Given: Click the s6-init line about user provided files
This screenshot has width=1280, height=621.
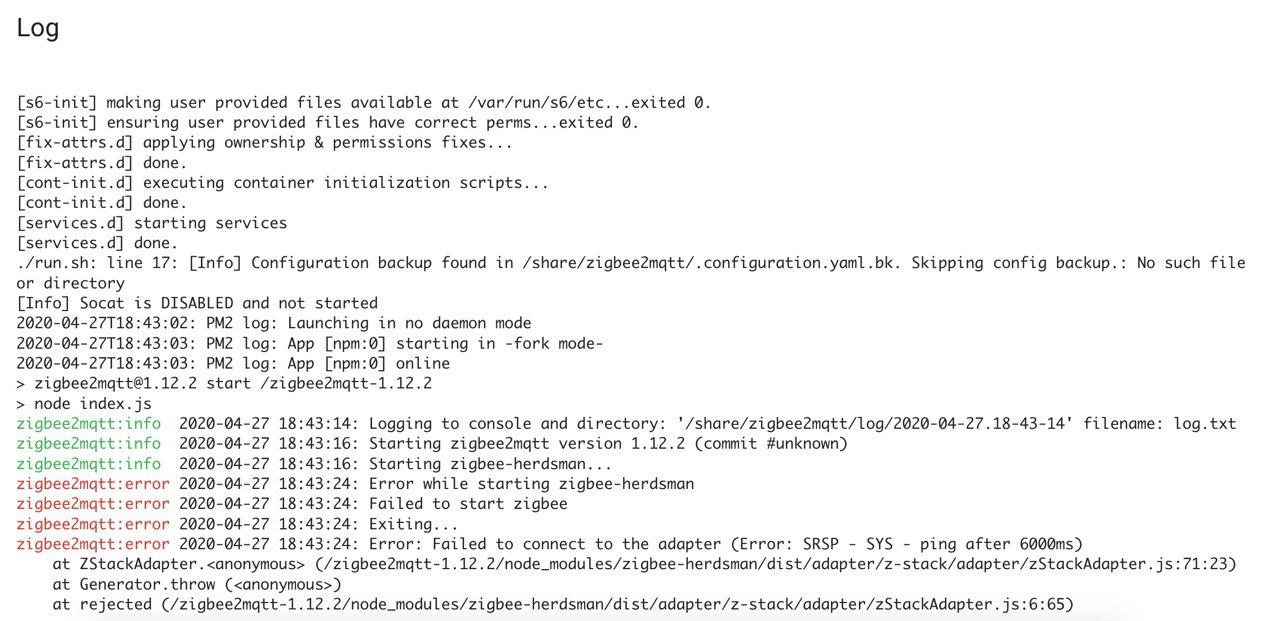Looking at the screenshot, I should click(x=364, y=103).
